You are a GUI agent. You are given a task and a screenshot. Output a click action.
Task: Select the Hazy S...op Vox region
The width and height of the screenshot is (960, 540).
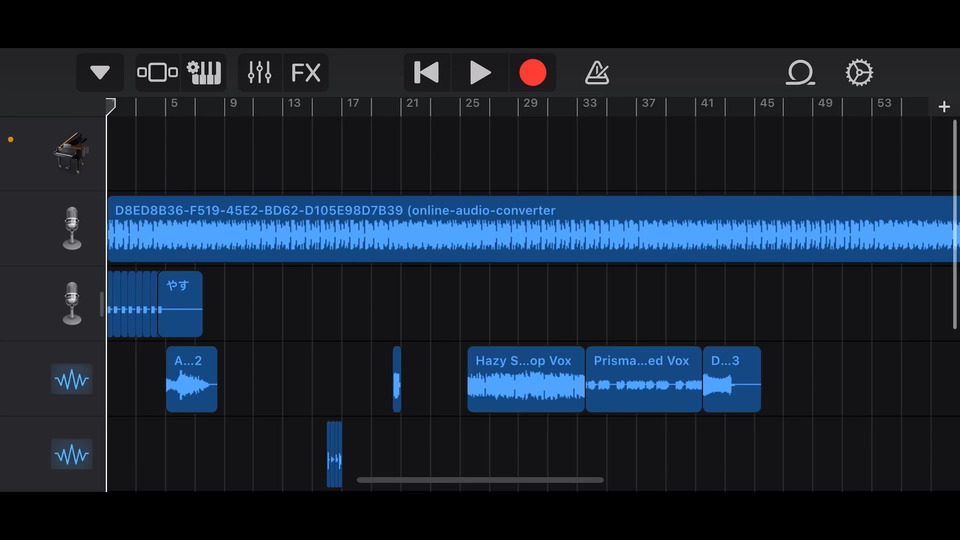526,379
